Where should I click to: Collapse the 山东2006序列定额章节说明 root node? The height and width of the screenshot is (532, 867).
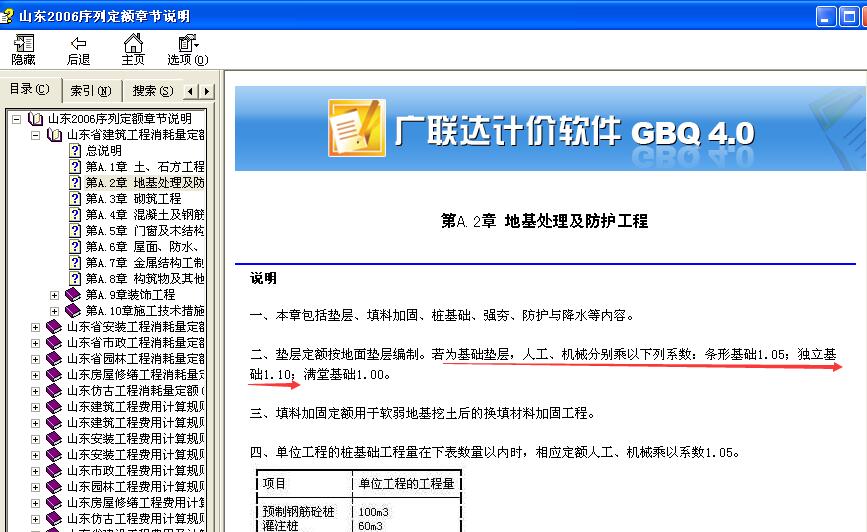click(17, 119)
